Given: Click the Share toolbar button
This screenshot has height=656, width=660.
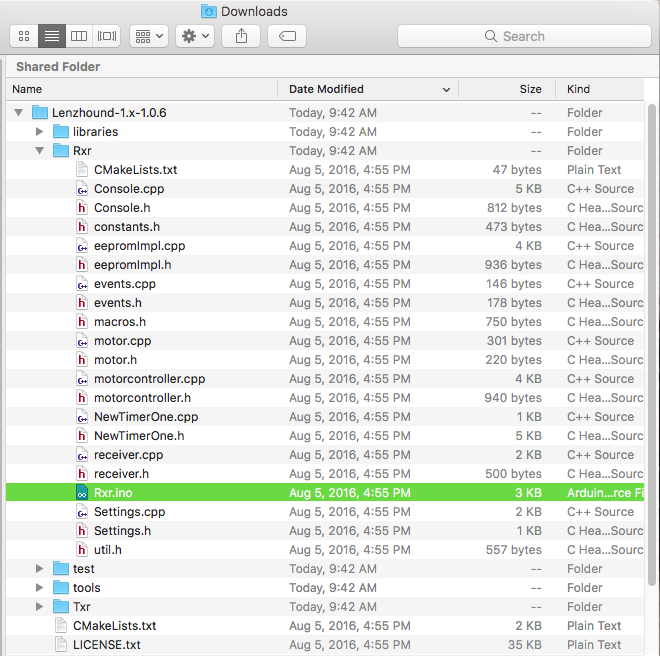Looking at the screenshot, I should coord(241,36).
